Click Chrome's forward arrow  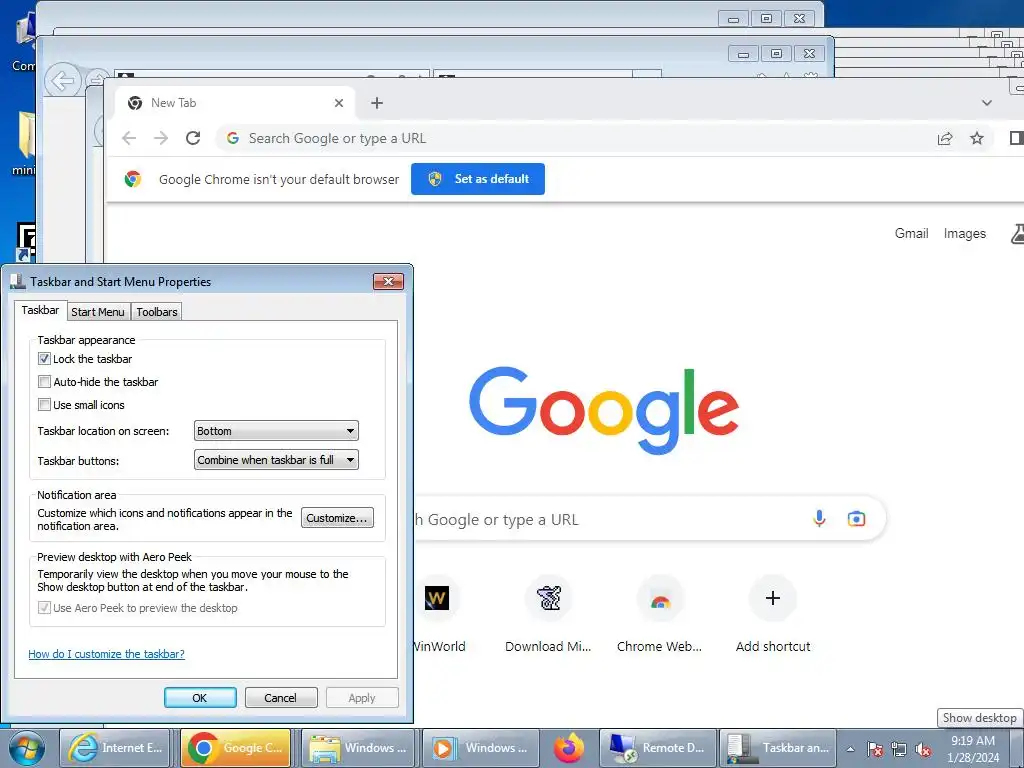click(x=161, y=138)
